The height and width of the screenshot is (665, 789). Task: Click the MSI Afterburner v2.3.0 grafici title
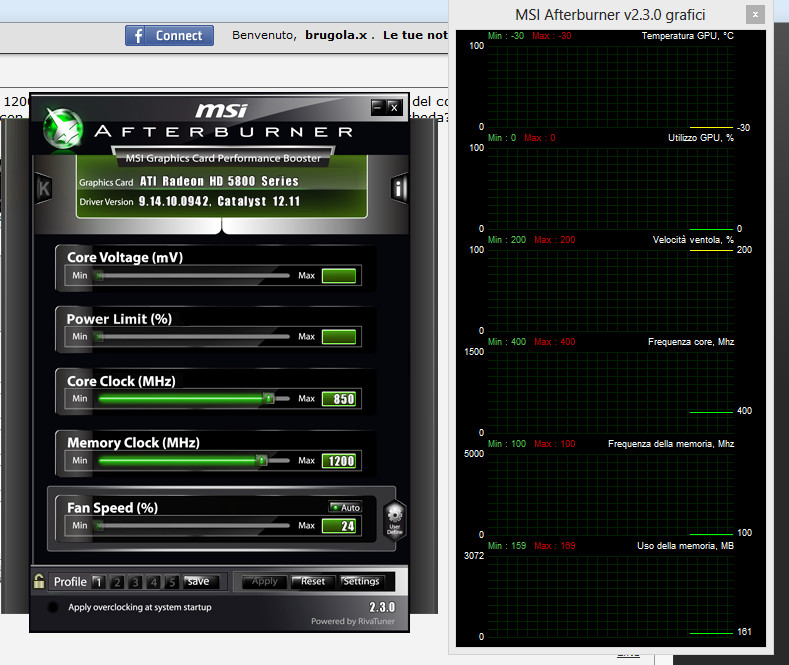point(610,15)
